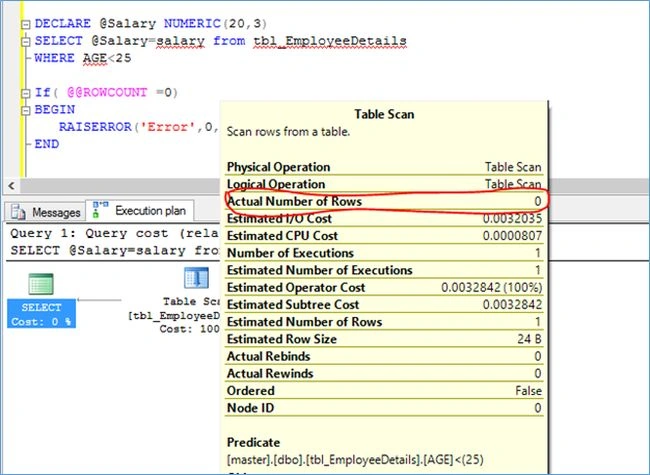The image size is (650, 475).
Task: Click the SELECT operator icon in plan
Action: click(41, 284)
